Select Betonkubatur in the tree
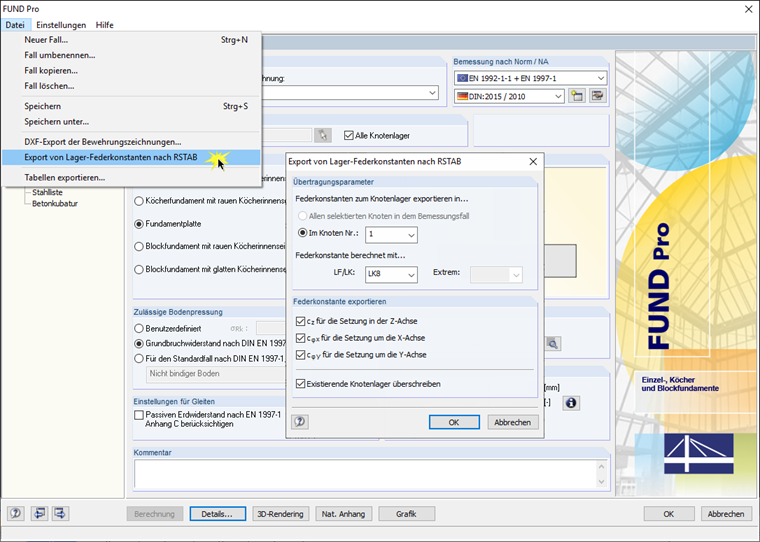This screenshot has width=760, height=542. tap(55, 204)
